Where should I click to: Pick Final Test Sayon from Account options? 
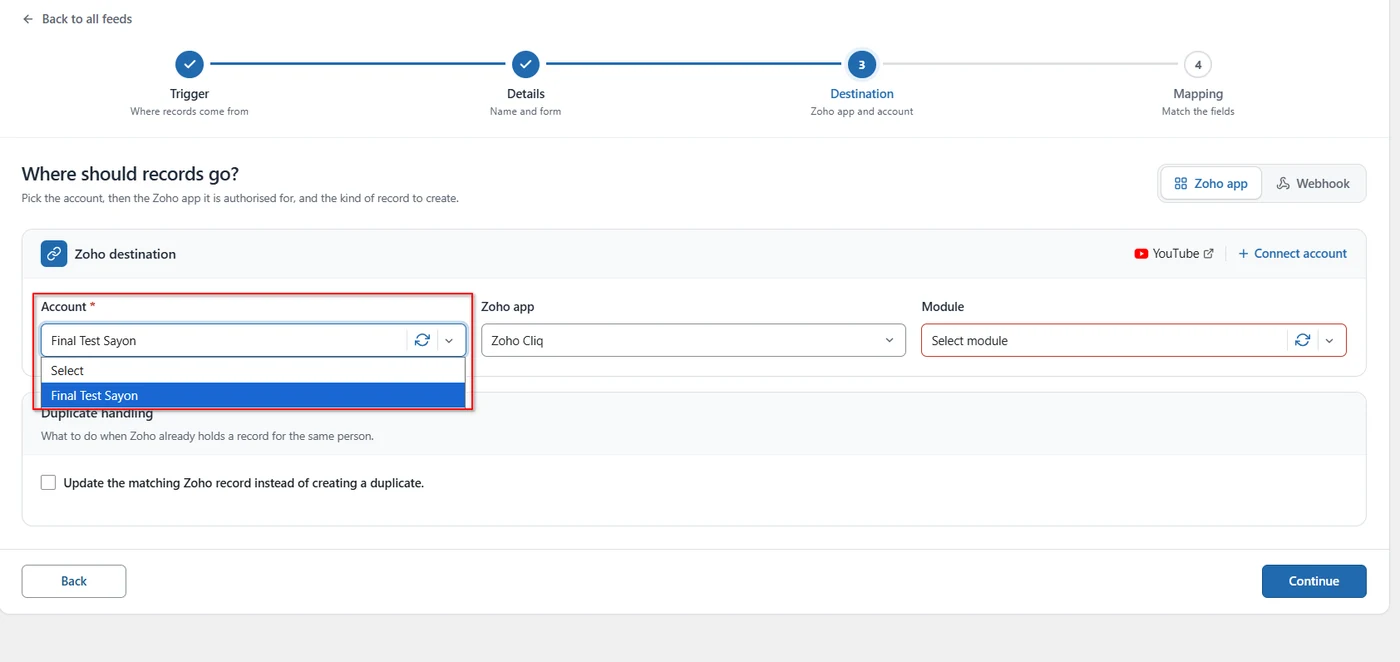[x=253, y=396]
